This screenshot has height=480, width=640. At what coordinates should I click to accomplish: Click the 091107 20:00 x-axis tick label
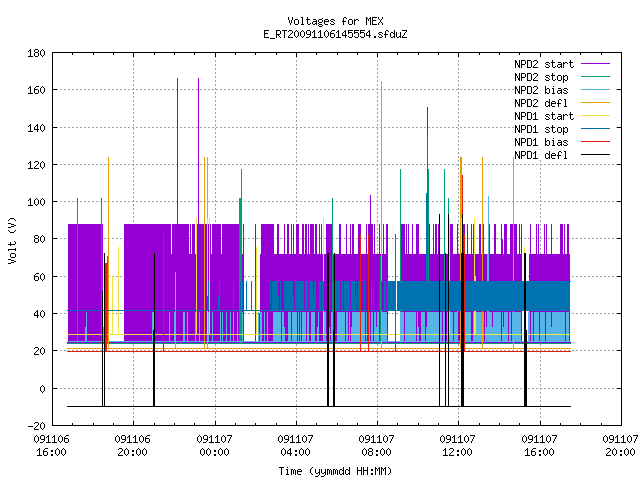[620, 446]
